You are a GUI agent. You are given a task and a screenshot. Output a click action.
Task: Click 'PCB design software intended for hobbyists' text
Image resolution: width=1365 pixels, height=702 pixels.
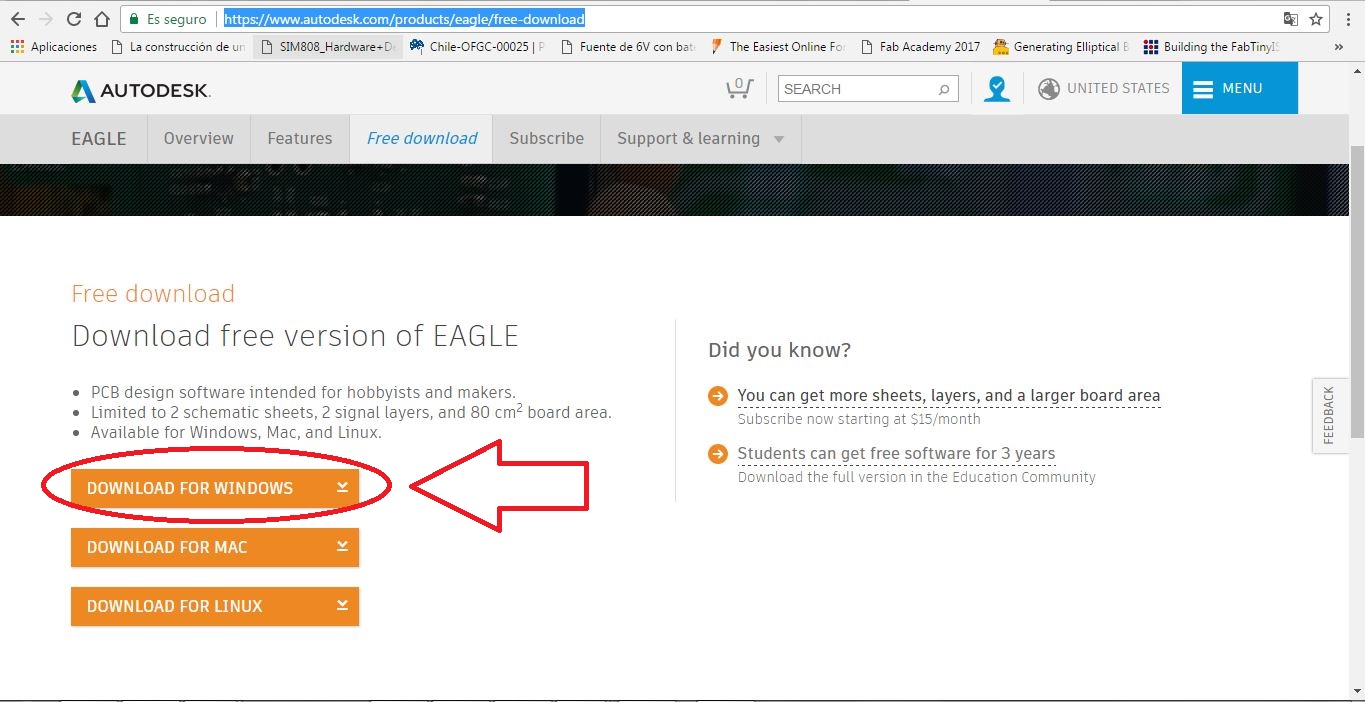[x=303, y=392]
